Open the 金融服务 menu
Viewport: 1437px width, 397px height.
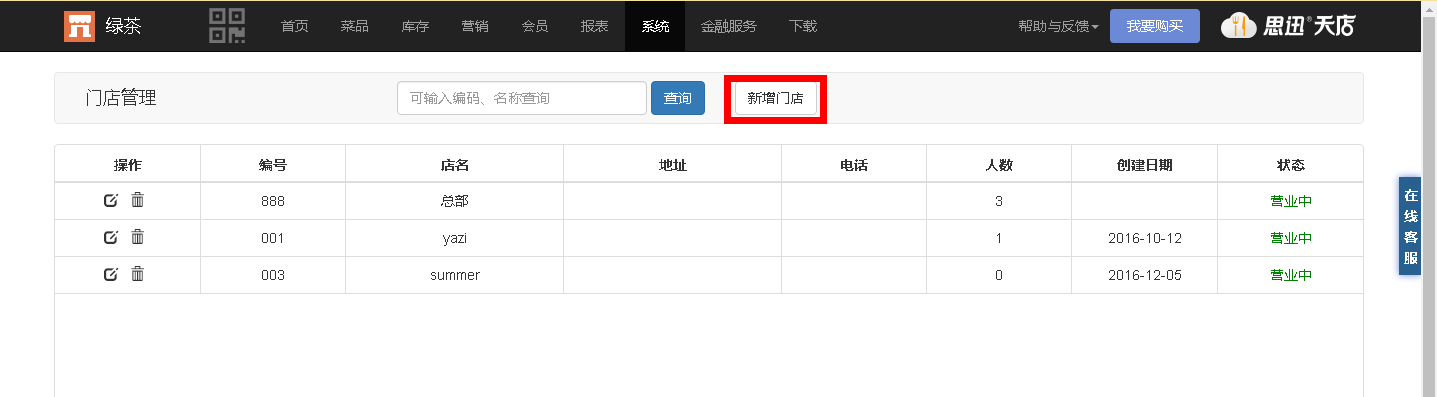pos(729,26)
